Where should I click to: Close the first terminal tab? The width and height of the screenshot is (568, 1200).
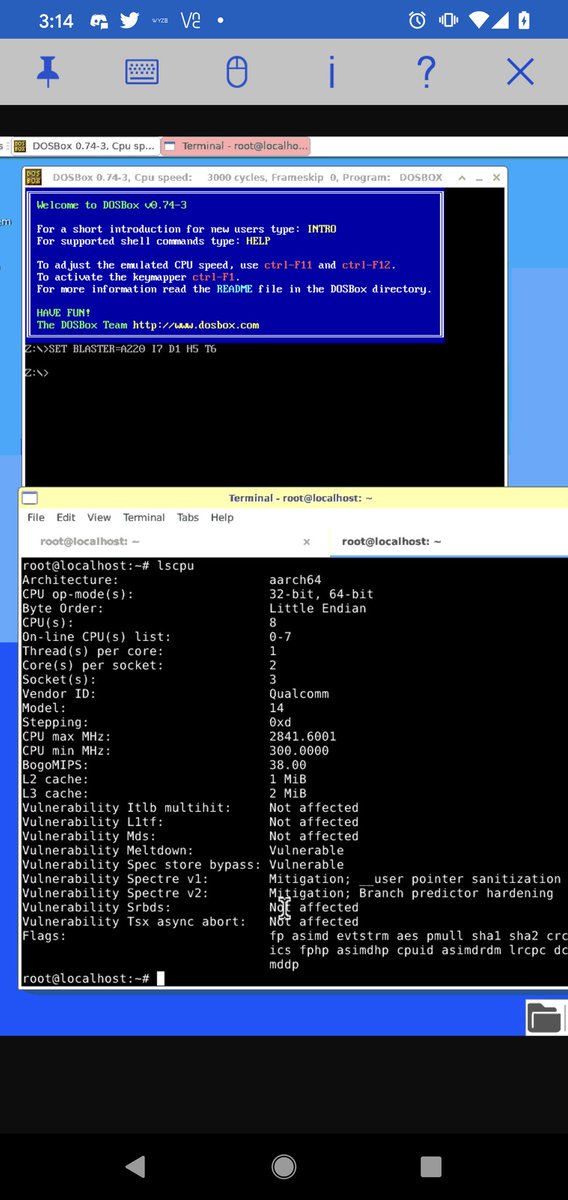tap(306, 541)
